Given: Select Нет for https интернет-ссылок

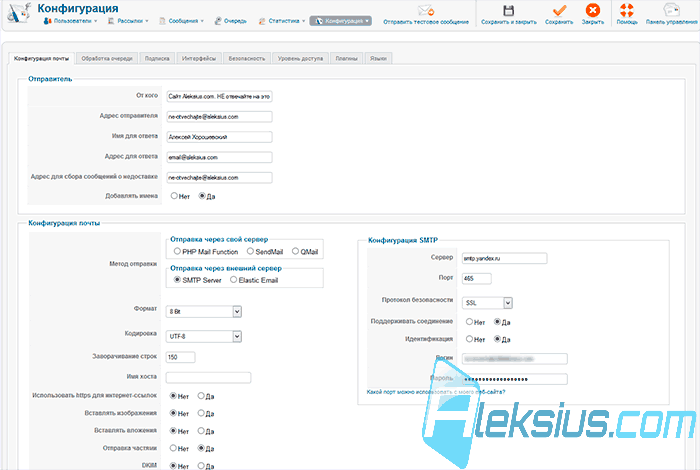Looking at the screenshot, I should coord(173,395).
